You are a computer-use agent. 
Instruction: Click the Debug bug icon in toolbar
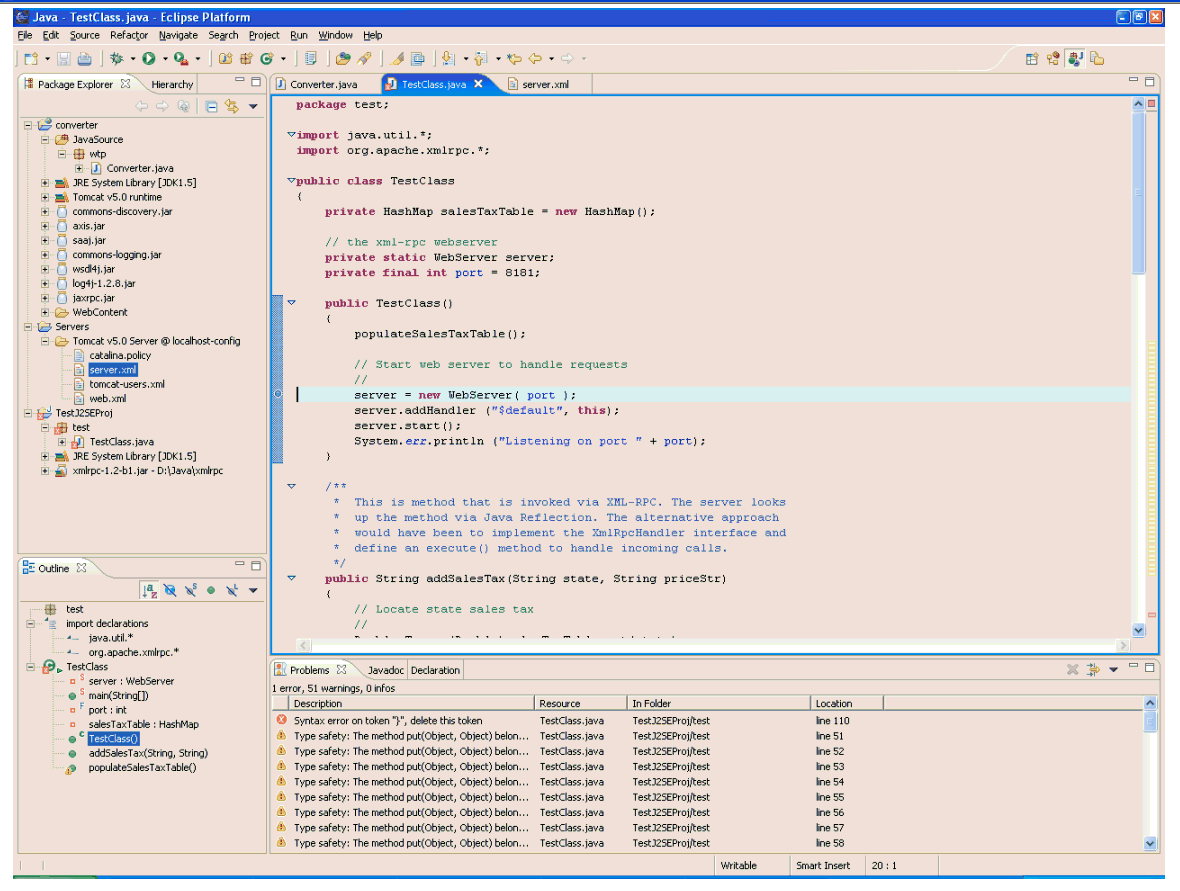click(x=116, y=59)
